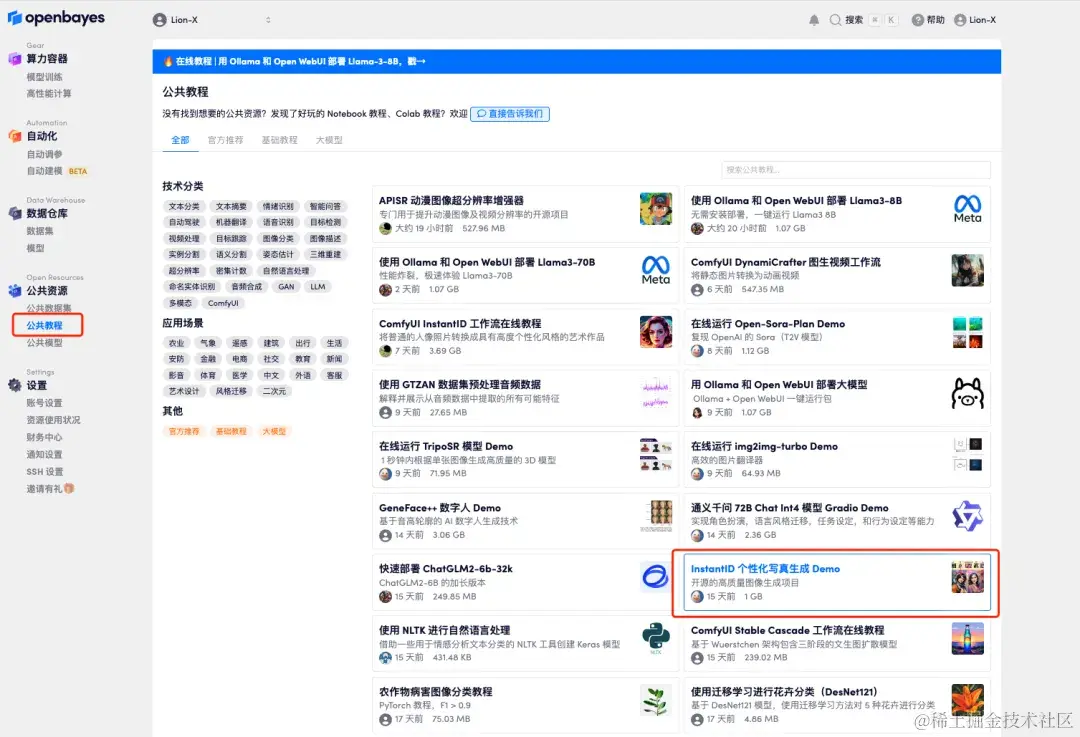The width and height of the screenshot is (1080, 737).
Task: Click the fire icon in the blue banner
Action: coord(168,61)
